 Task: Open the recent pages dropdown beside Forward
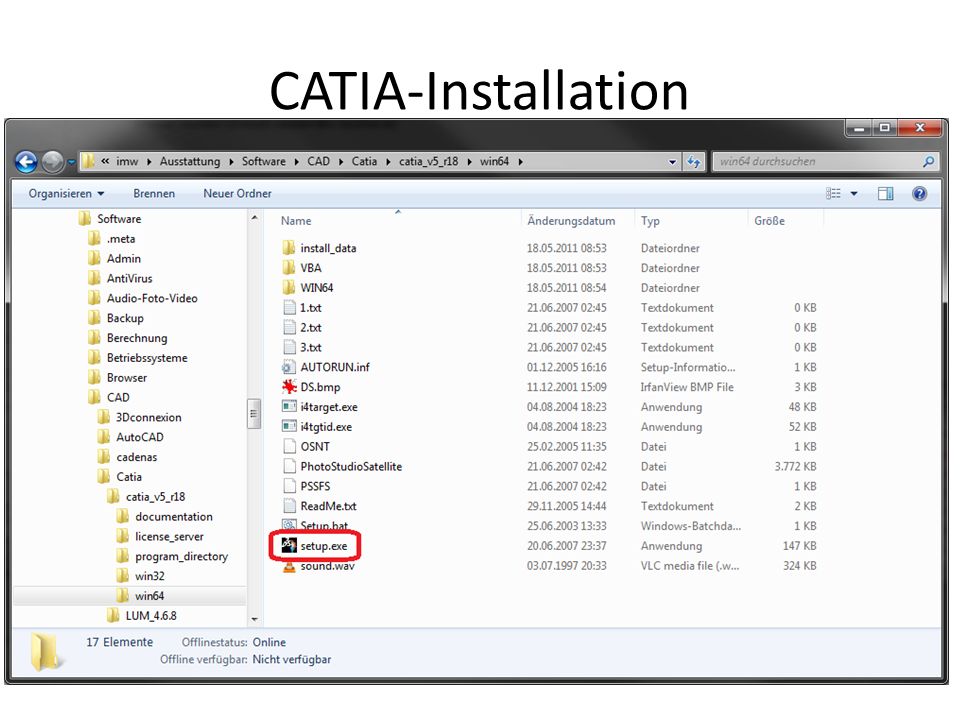click(71, 162)
